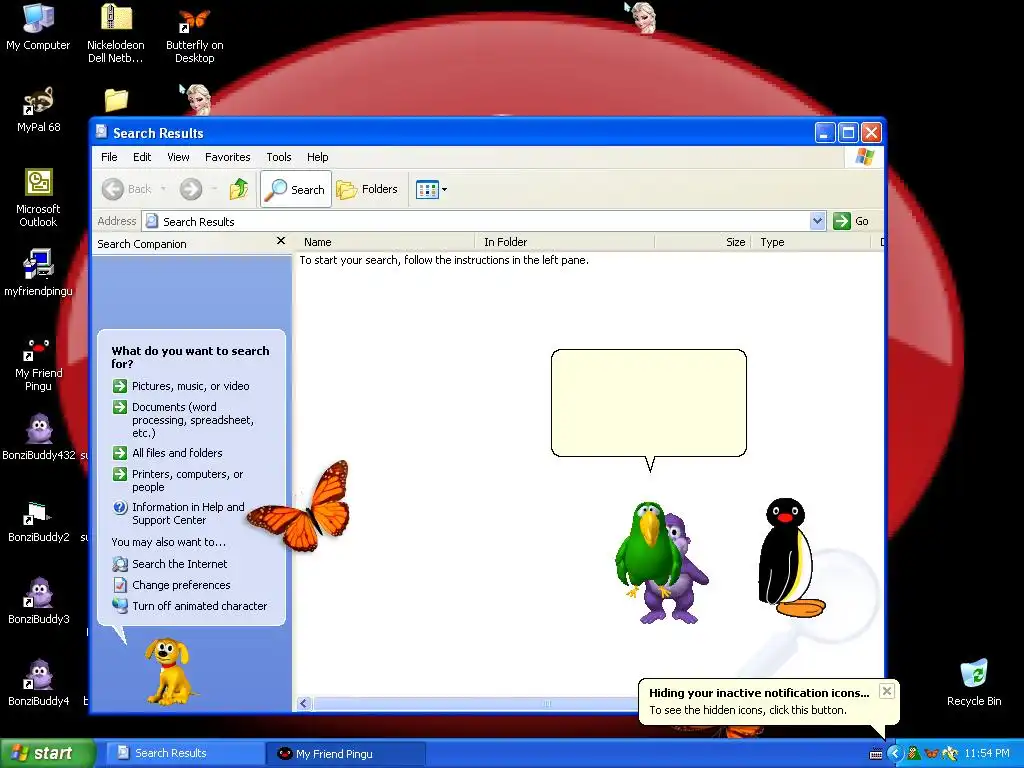Click the on-screen keyboard tray icon
This screenshot has width=1024, height=768.
[x=876, y=754]
